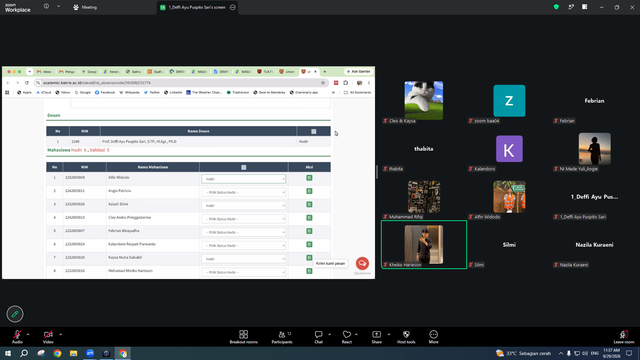The height and width of the screenshot is (360, 640).
Task: Expand the Chat options arrow
Action: [x=329, y=334]
